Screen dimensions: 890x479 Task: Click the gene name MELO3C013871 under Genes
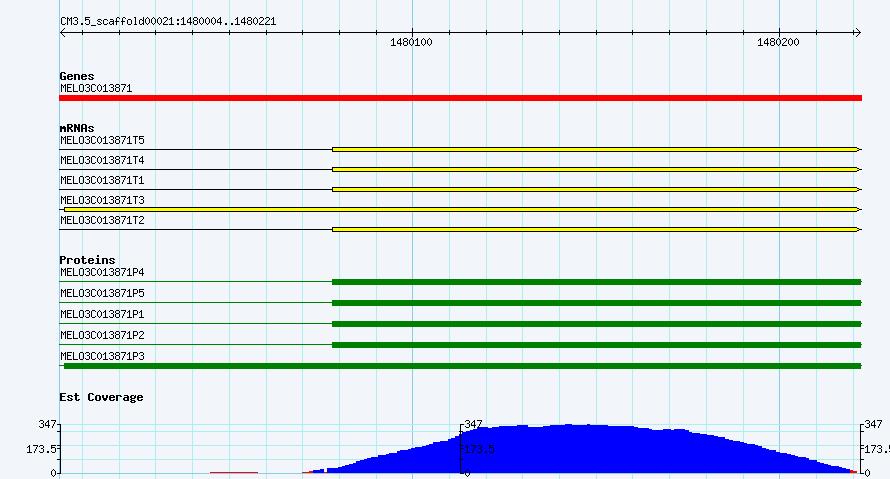96,89
